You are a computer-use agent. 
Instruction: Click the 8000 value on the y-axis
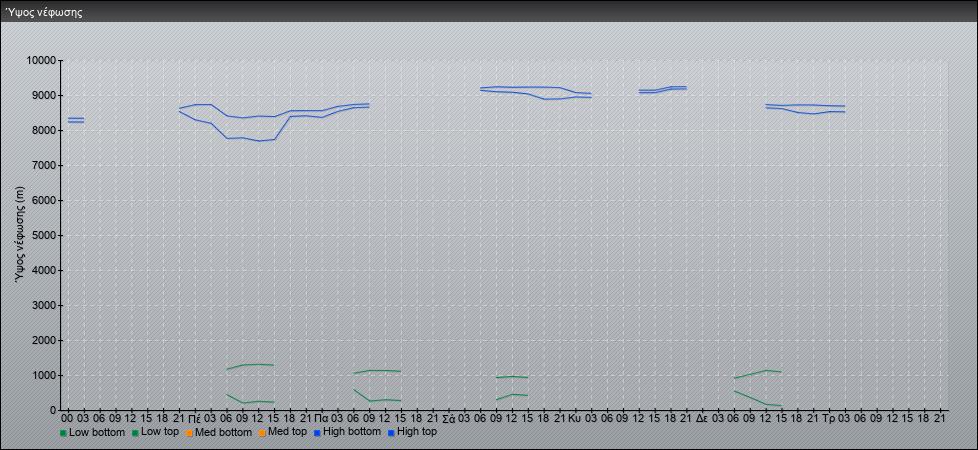coord(44,130)
